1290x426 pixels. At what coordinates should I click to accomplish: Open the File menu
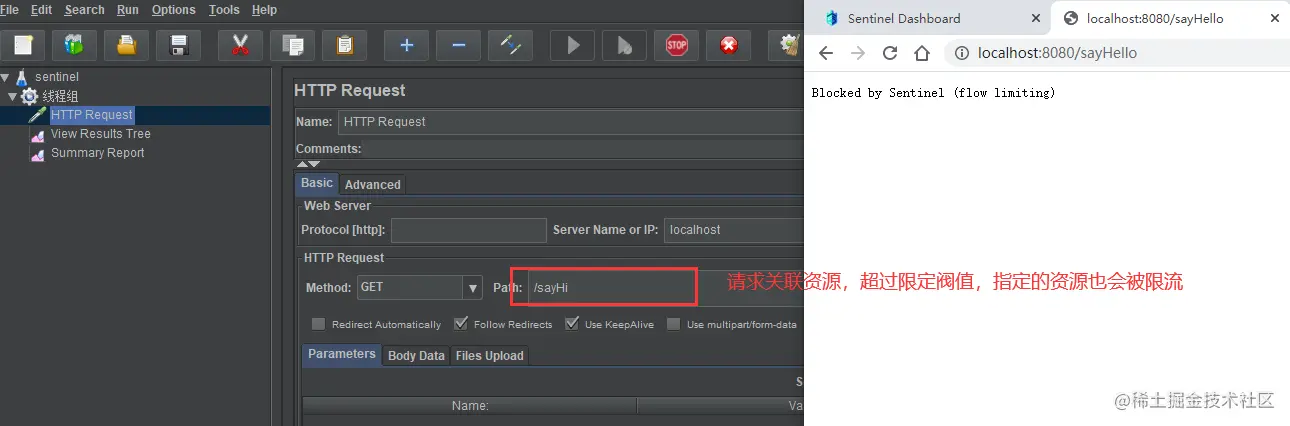click(x=9, y=9)
